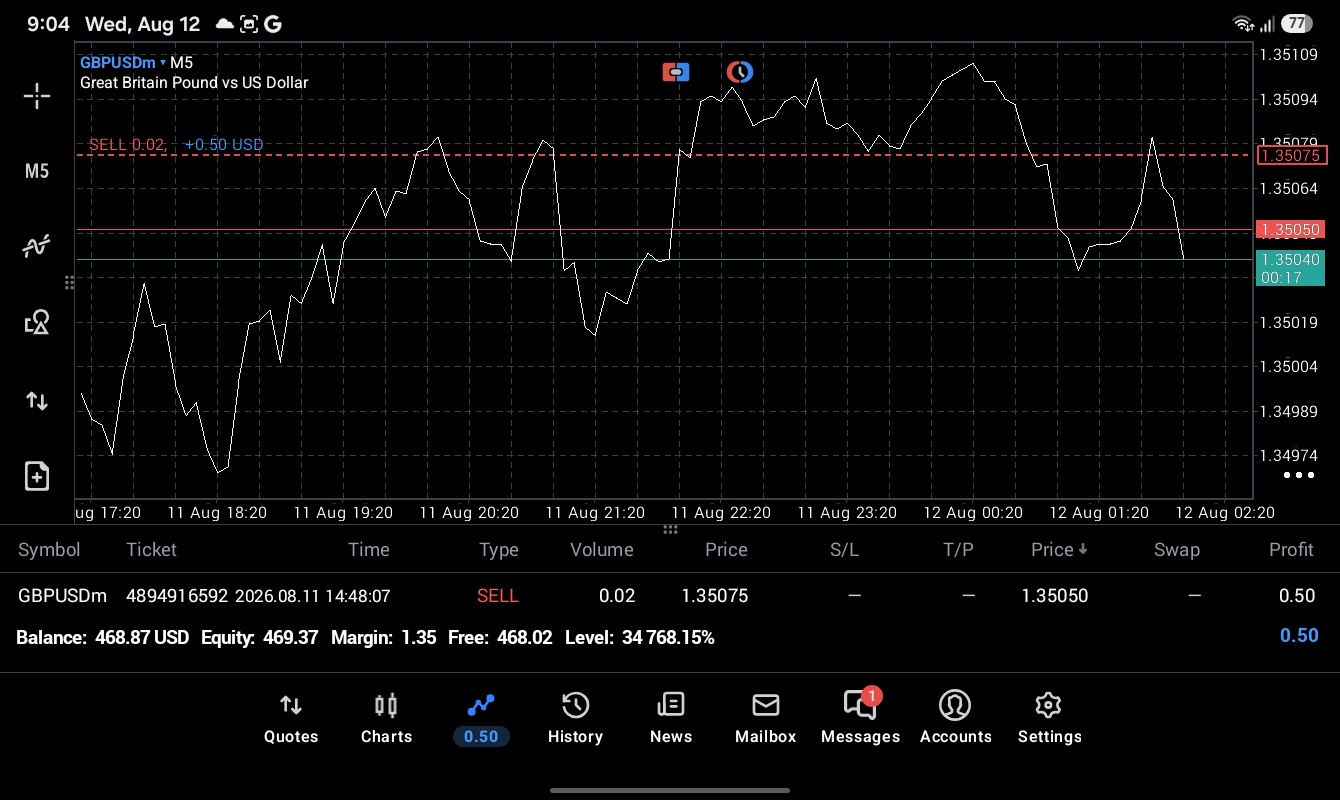Open new trade order arrows icon
This screenshot has width=1340, height=800.
click(x=37, y=401)
